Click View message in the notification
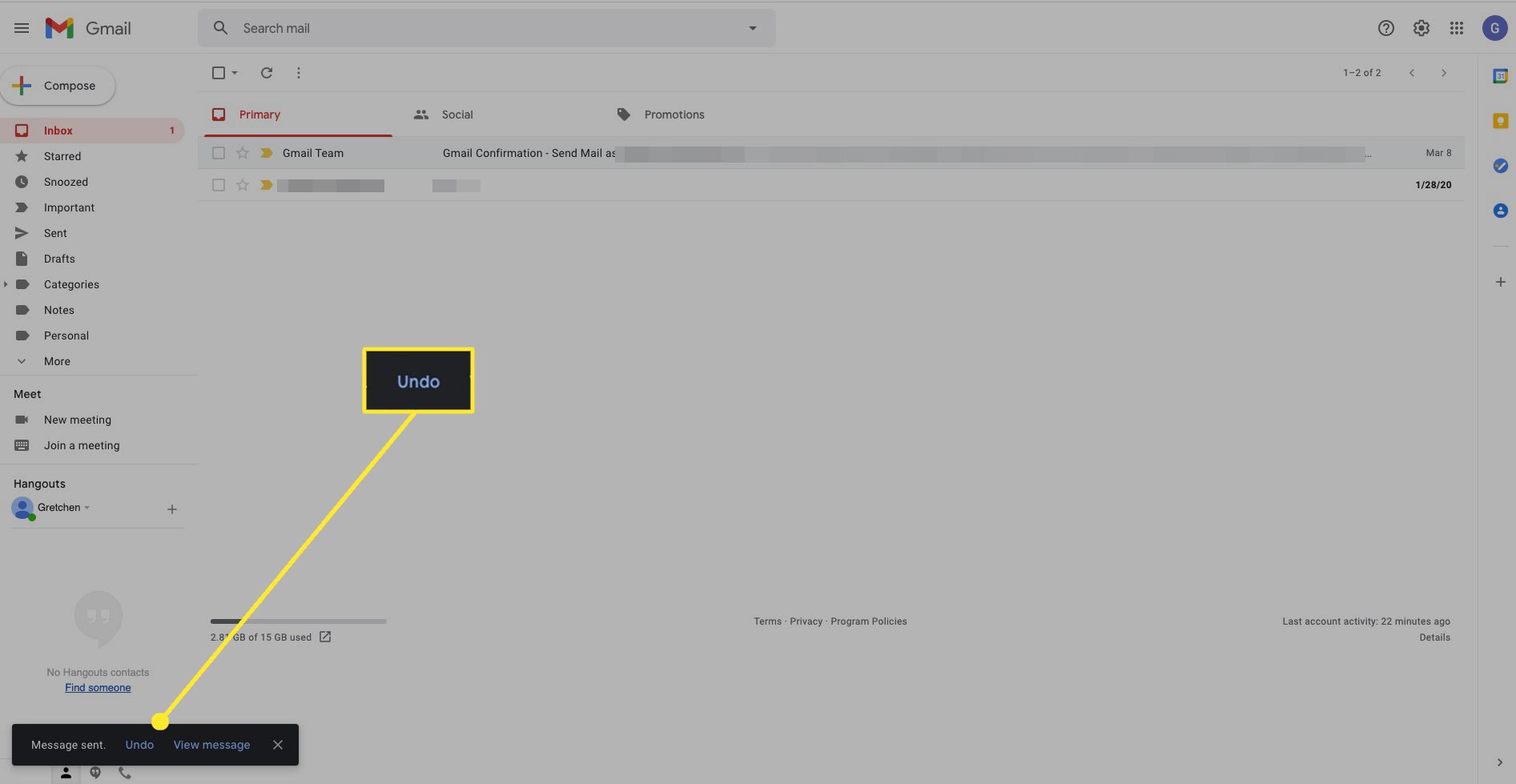 coord(211,745)
